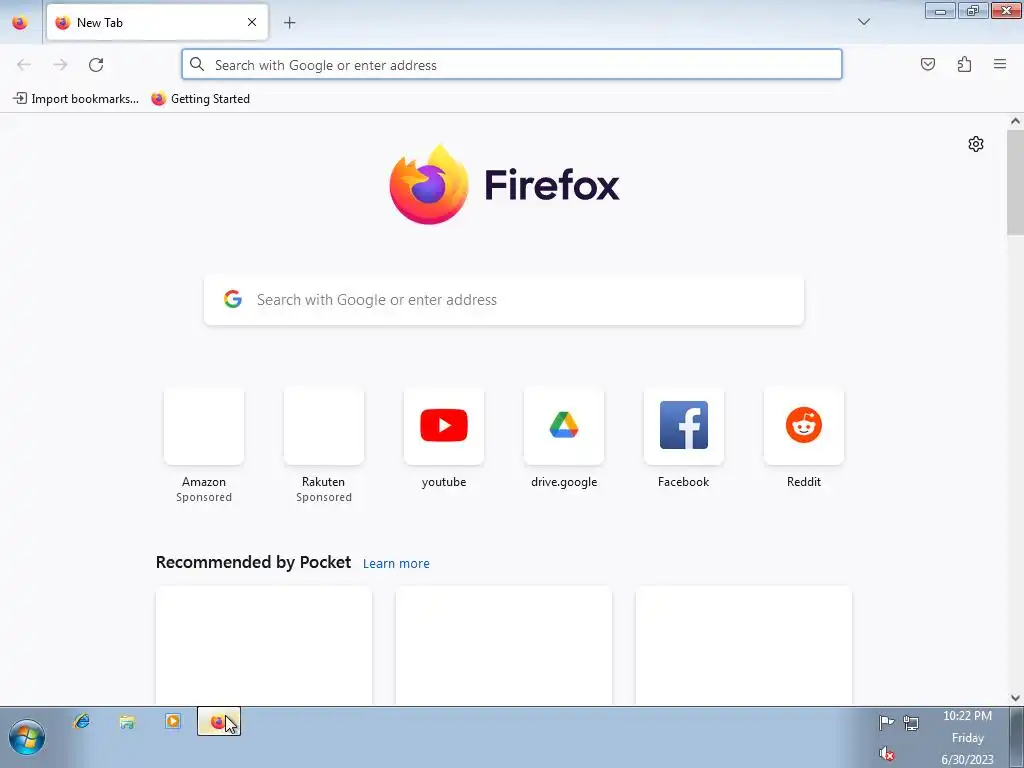Open the Extensions puzzle icon
Screen dimensions: 1024x768
pyautogui.click(x=964, y=64)
